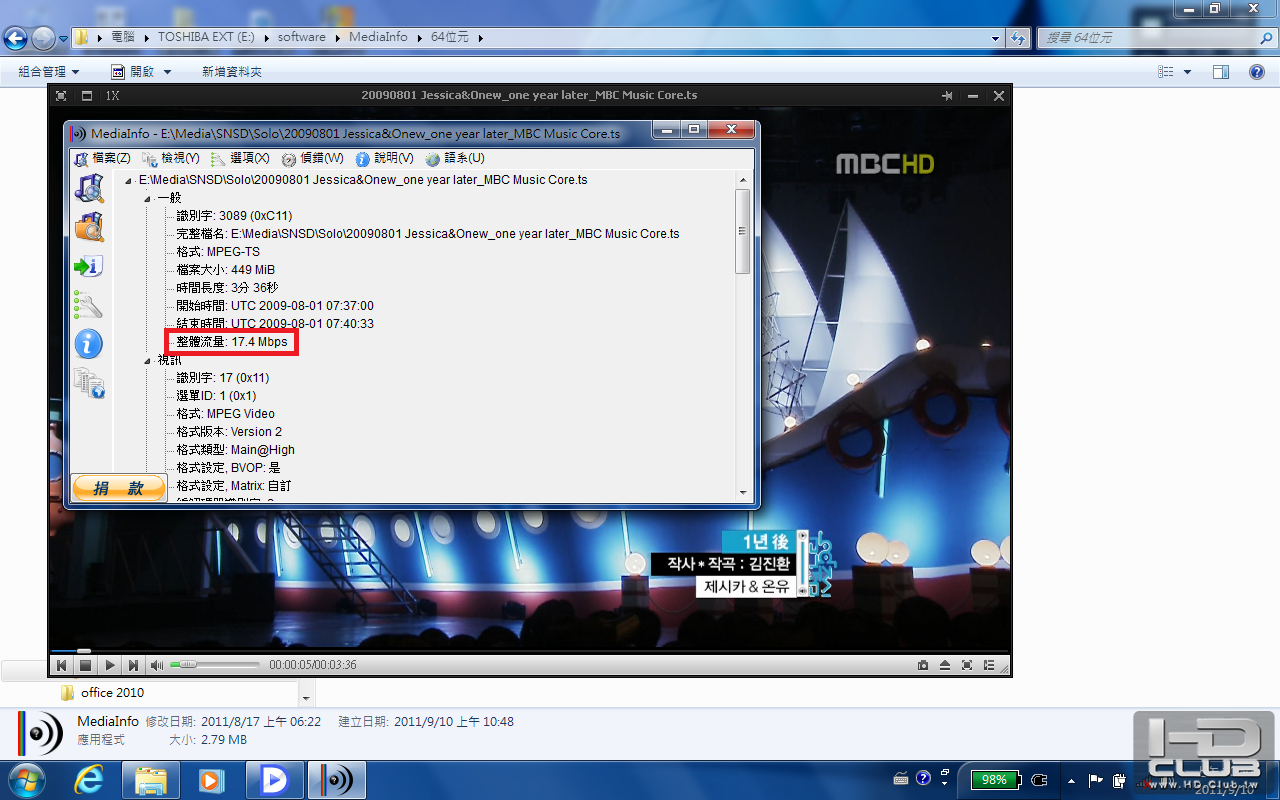1280x800 pixels.
Task: Select the 識別字: 3089 (0xC11) row
Action: [x=234, y=216]
